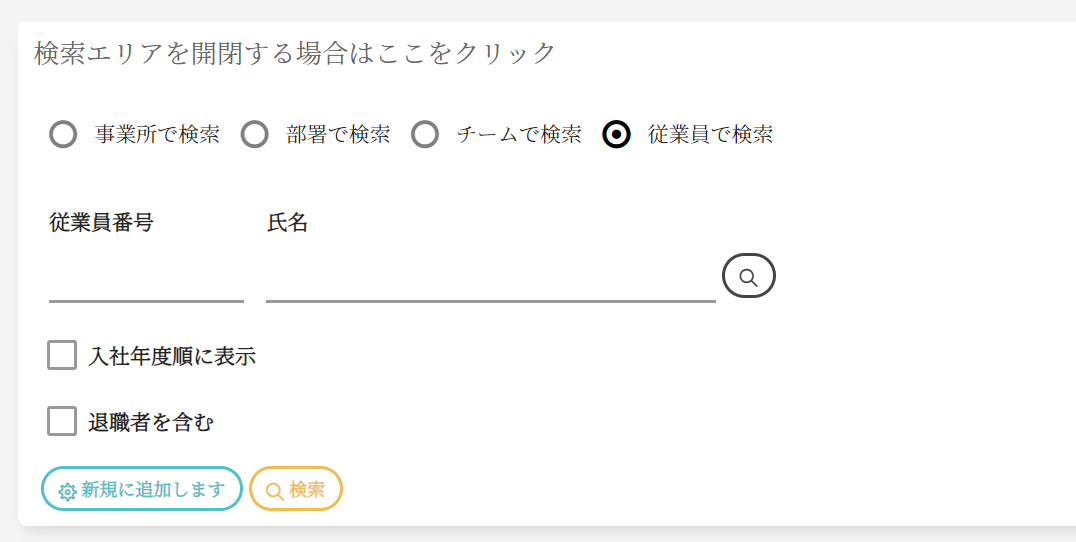Click the 入社年度順に表示 label text
Screen dimensions: 1076x542
172,356
